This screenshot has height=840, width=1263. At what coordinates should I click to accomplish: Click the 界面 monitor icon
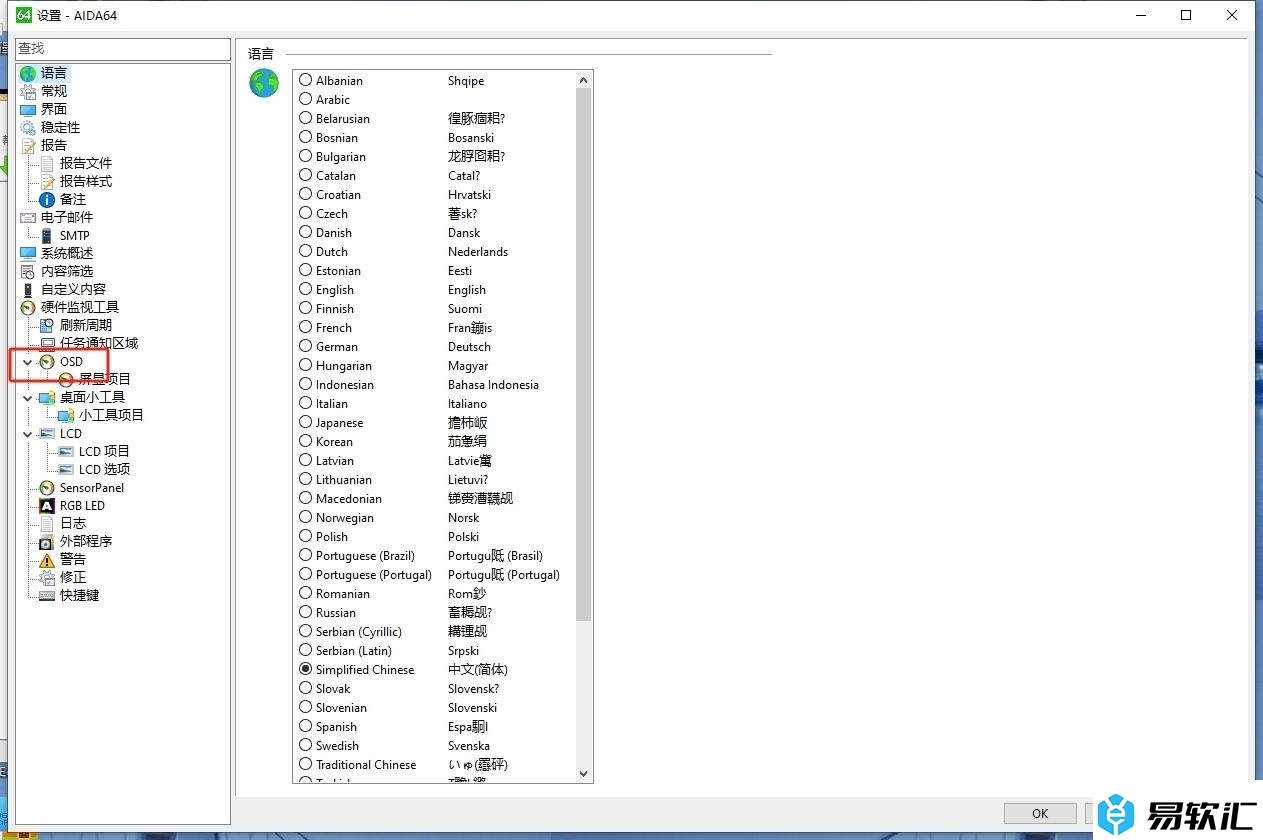28,109
